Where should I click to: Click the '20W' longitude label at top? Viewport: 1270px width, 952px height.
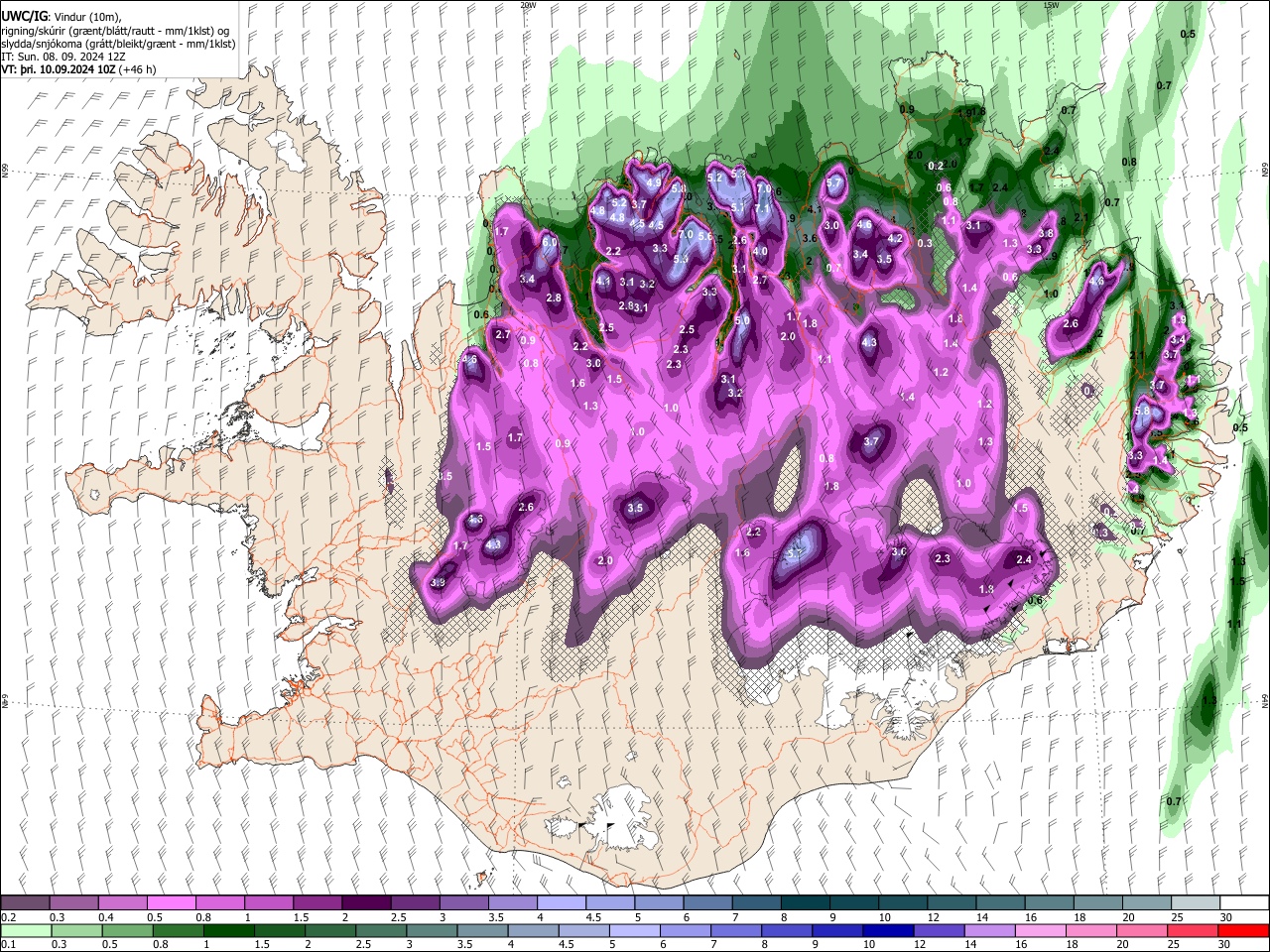click(x=528, y=4)
